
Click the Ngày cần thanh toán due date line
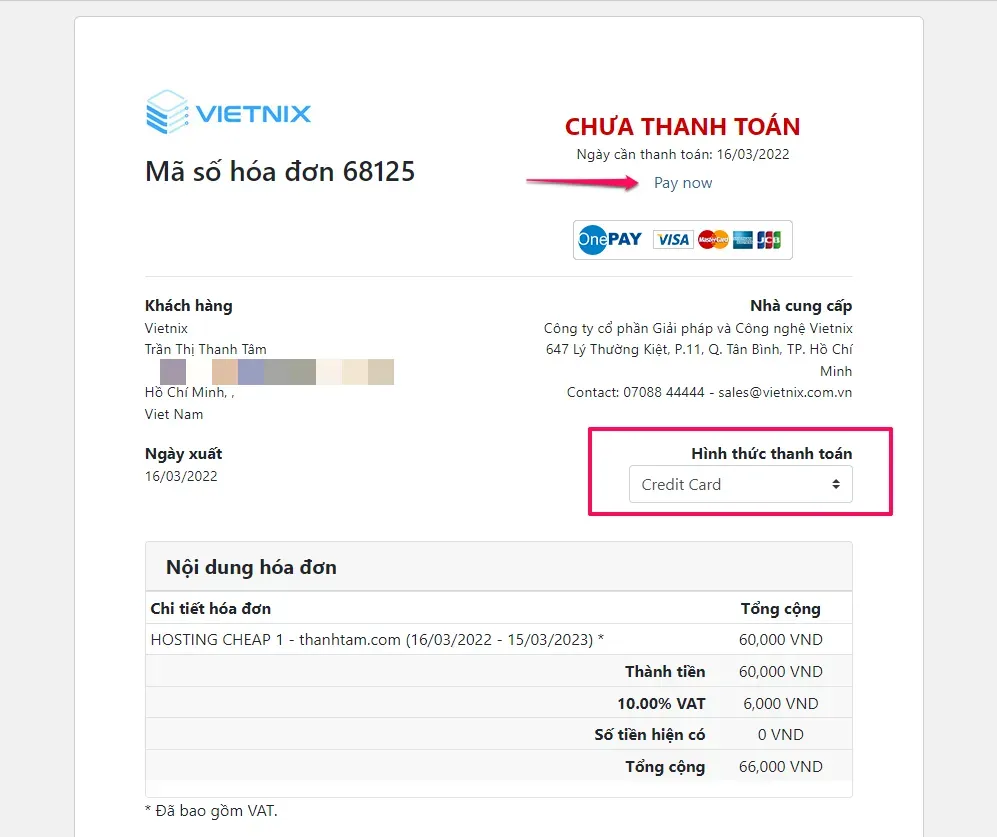pyautogui.click(x=683, y=155)
